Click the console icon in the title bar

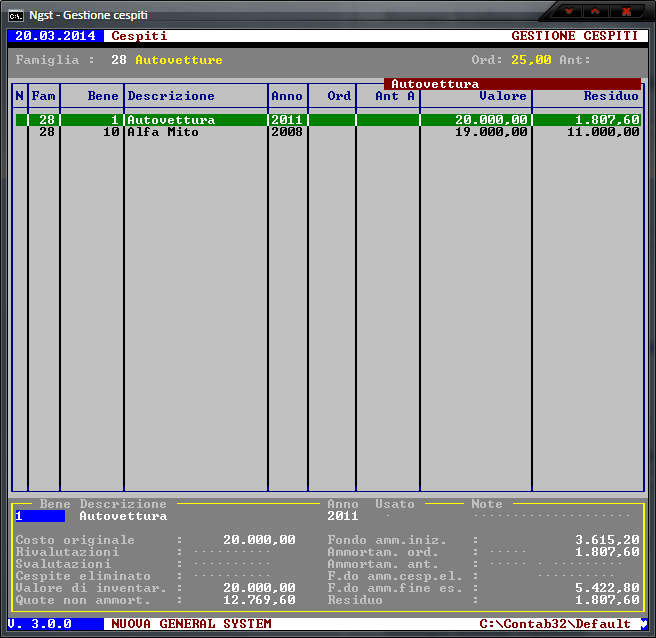tap(16, 15)
